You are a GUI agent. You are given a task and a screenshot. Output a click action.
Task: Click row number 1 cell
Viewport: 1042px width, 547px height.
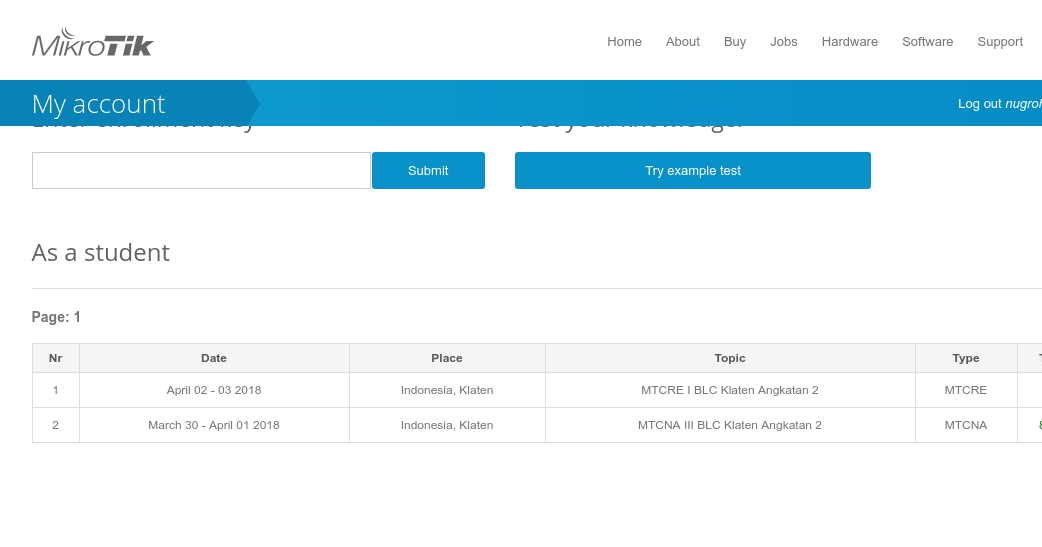click(56, 390)
